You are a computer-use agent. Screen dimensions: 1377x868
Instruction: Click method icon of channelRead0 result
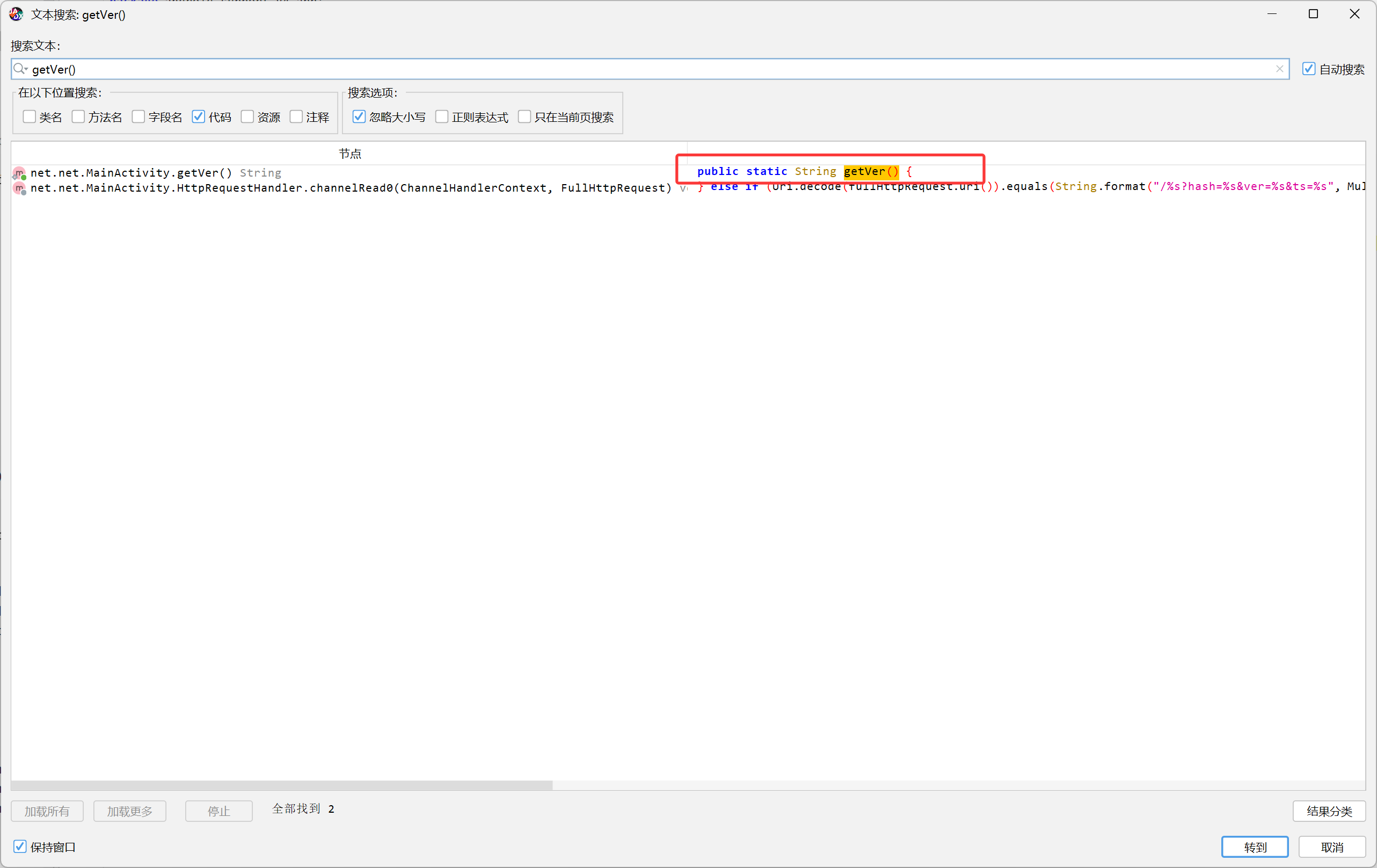[19, 188]
